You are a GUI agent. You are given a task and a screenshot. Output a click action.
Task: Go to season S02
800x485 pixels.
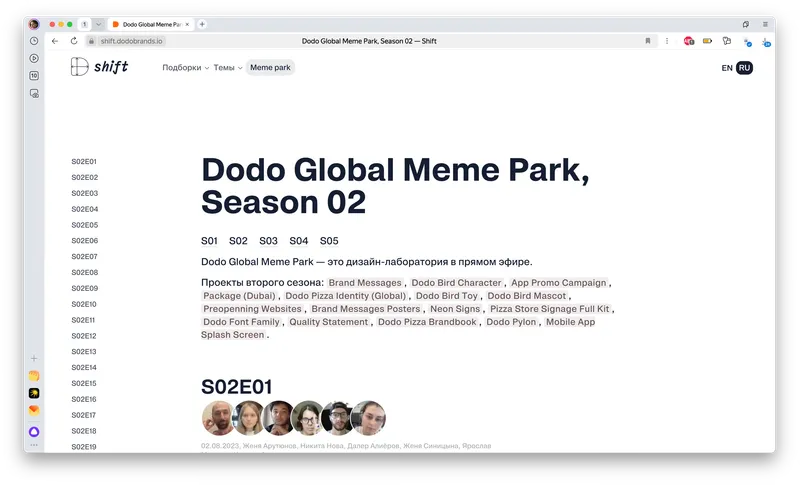click(x=238, y=241)
